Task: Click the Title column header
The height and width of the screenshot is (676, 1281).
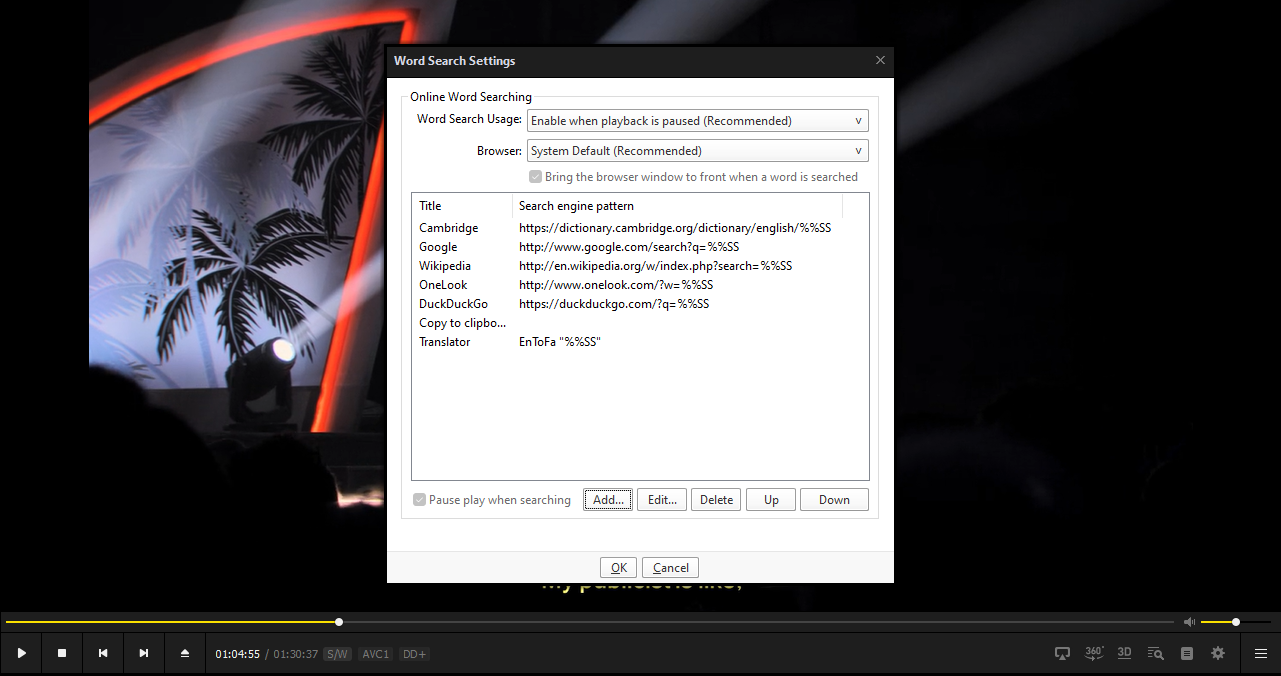Action: (x=462, y=206)
